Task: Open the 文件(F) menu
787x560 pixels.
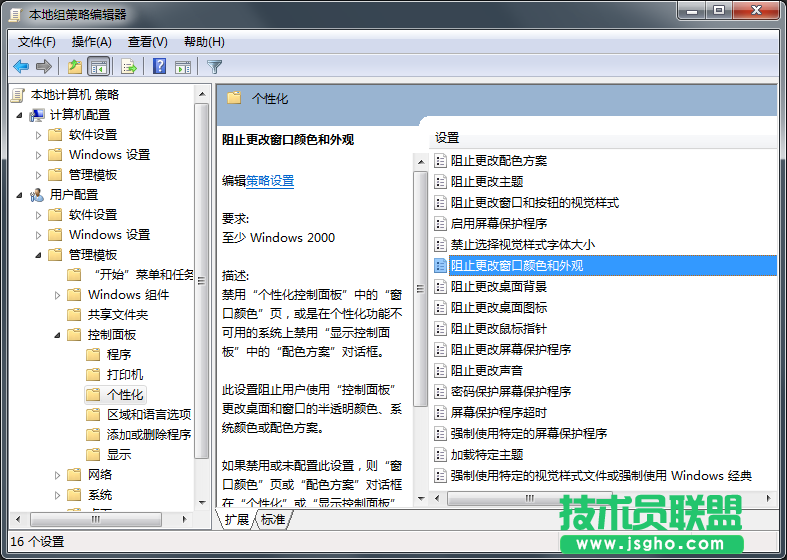Action: pos(37,42)
